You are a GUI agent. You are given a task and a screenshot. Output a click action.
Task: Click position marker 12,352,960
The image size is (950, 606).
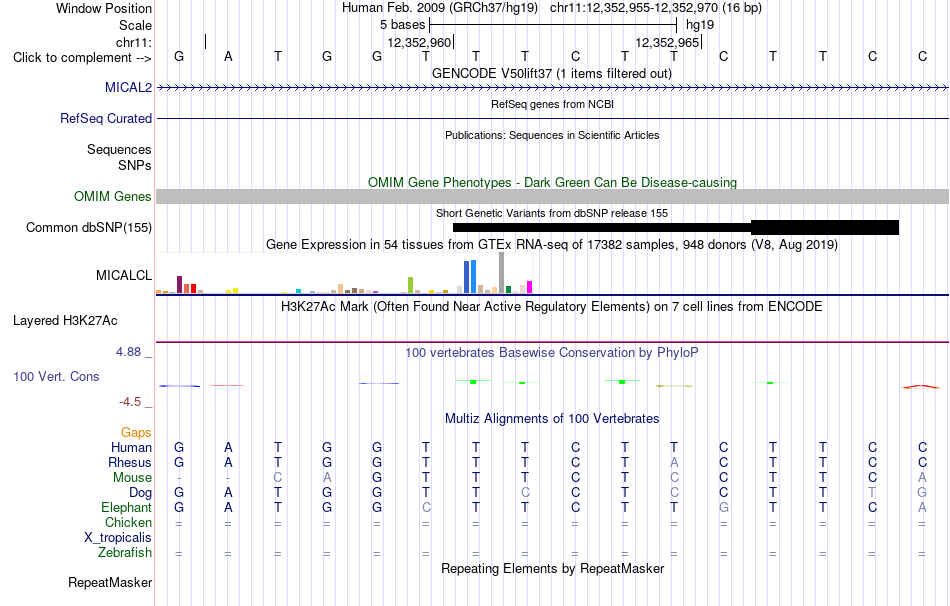pyautogui.click(x=420, y=42)
